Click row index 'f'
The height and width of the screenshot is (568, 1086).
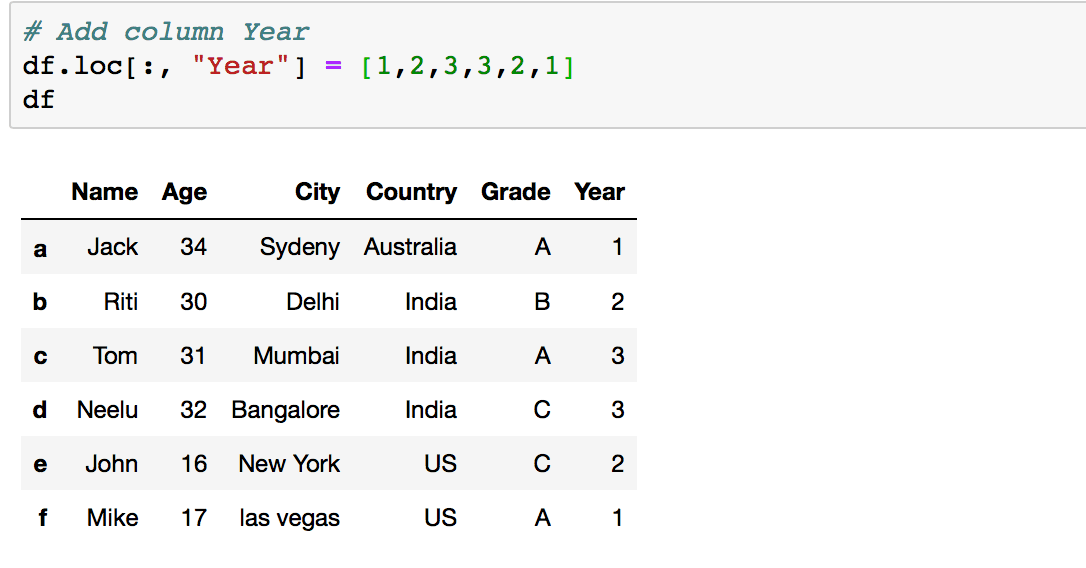42,517
